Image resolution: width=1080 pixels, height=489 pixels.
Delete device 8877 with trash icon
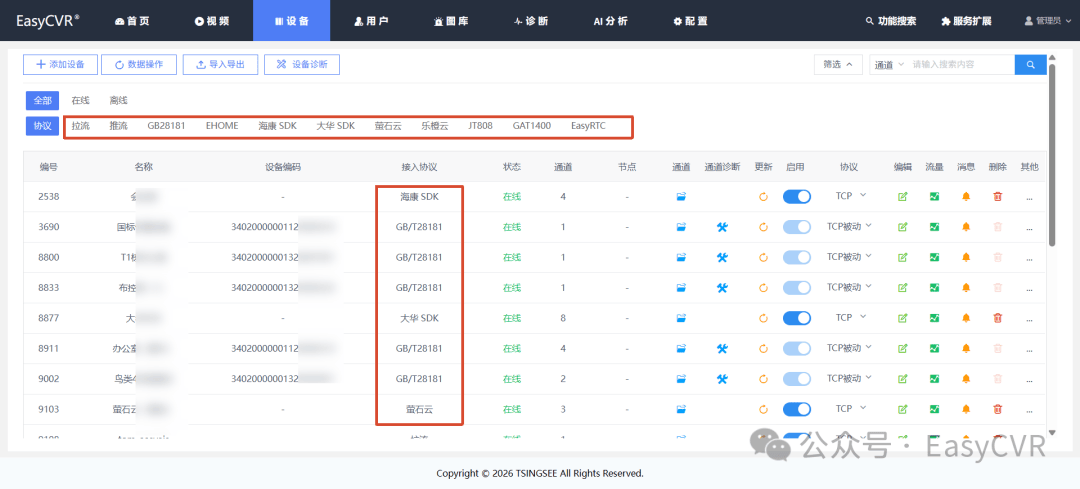click(997, 318)
